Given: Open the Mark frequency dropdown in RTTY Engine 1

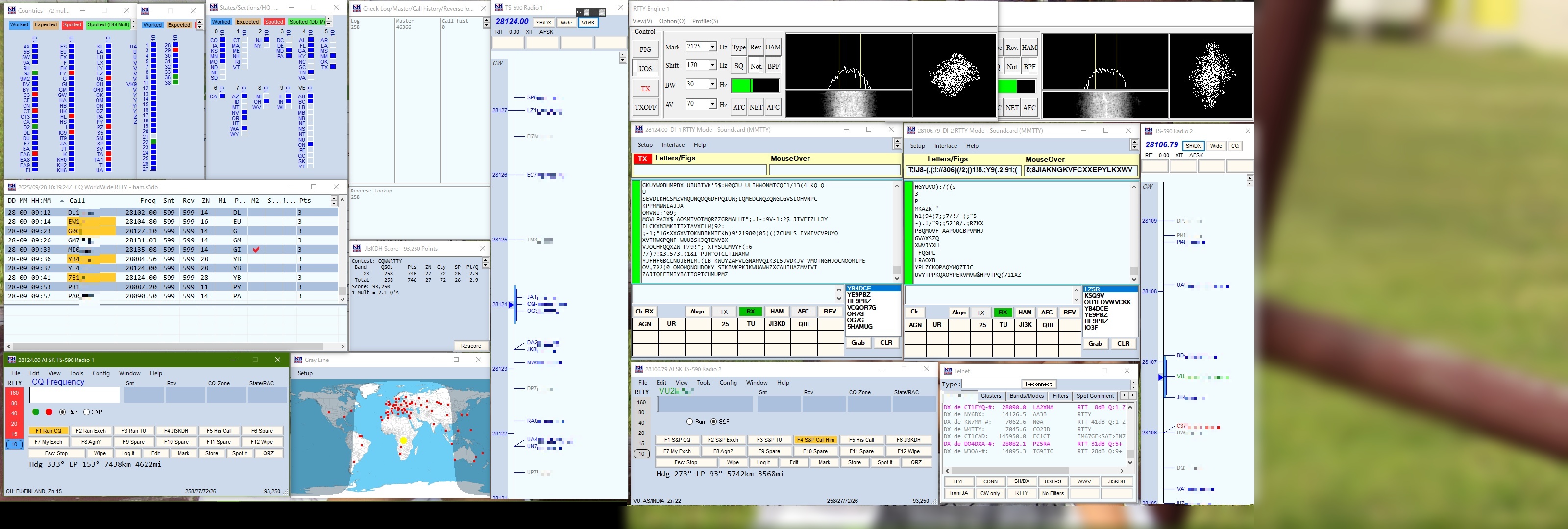Looking at the screenshot, I should (711, 47).
